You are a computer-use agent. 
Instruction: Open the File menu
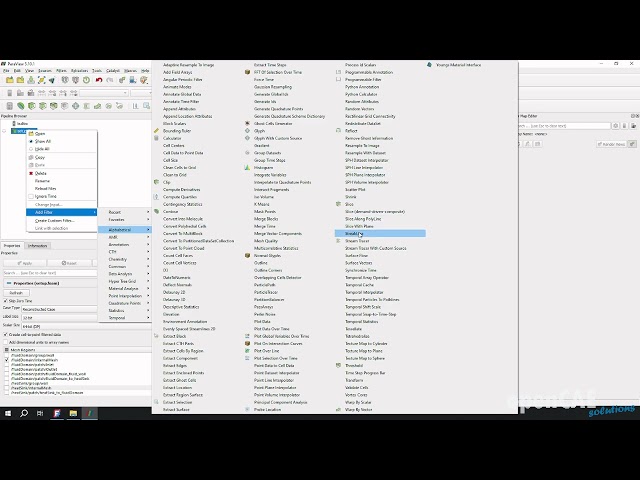pyautogui.click(x=6, y=71)
